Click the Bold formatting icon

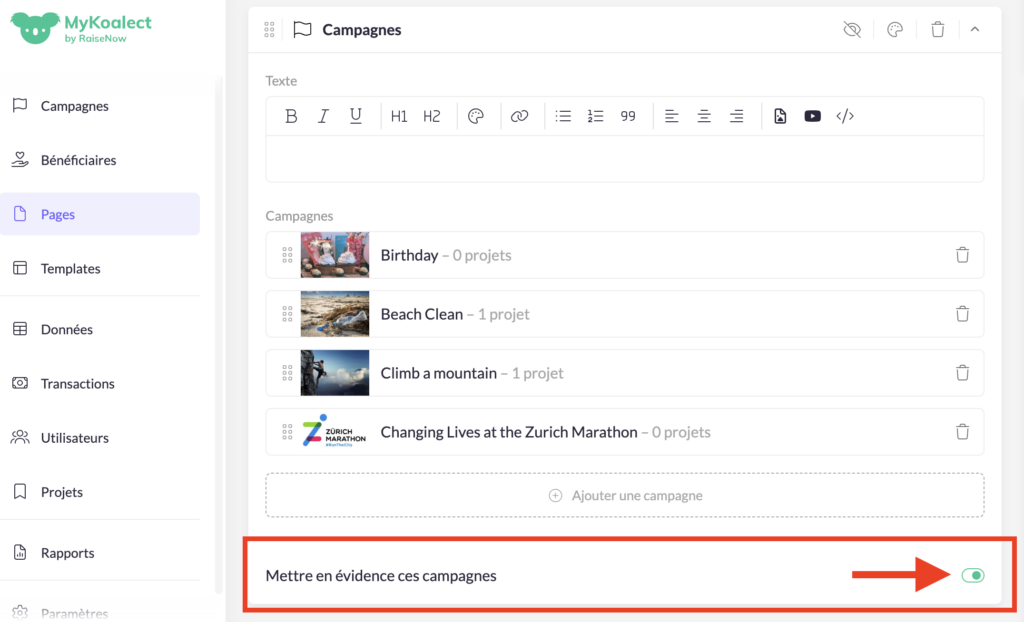point(291,116)
